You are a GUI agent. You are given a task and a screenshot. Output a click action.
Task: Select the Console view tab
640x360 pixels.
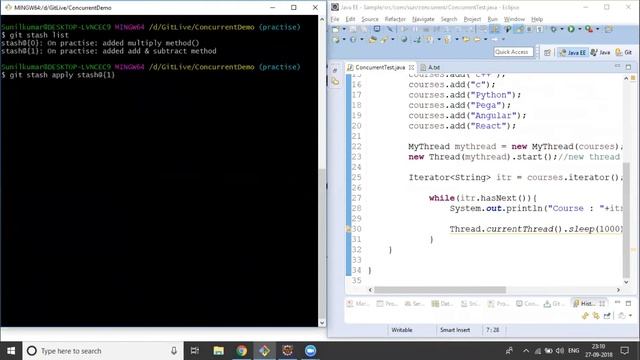(x=527, y=303)
